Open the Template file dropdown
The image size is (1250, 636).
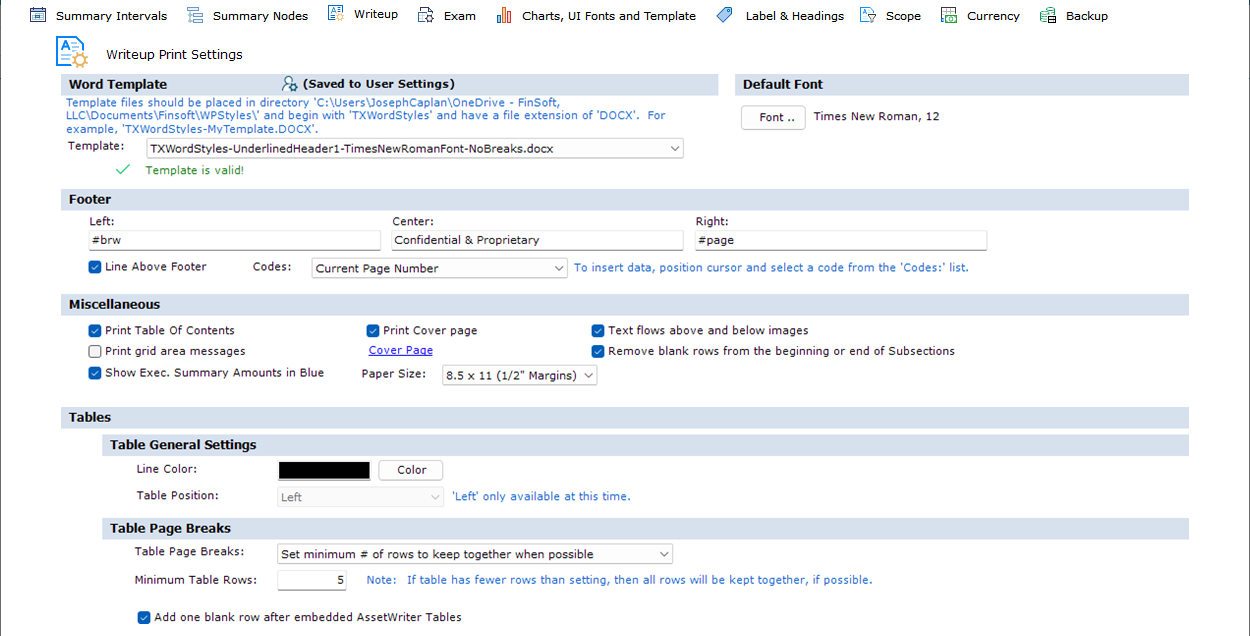pos(676,149)
